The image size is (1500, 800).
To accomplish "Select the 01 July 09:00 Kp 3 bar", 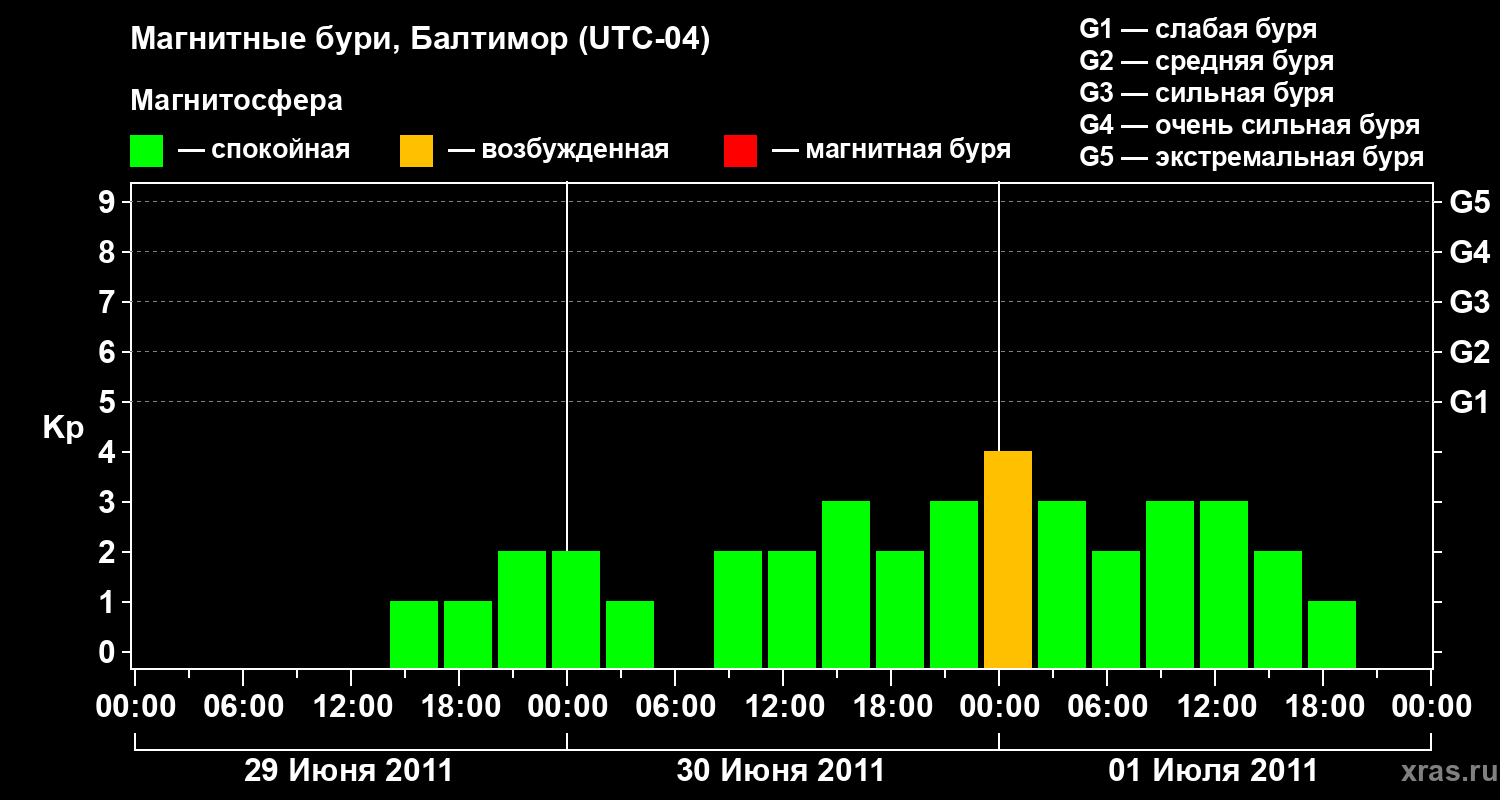I will click(1170, 585).
